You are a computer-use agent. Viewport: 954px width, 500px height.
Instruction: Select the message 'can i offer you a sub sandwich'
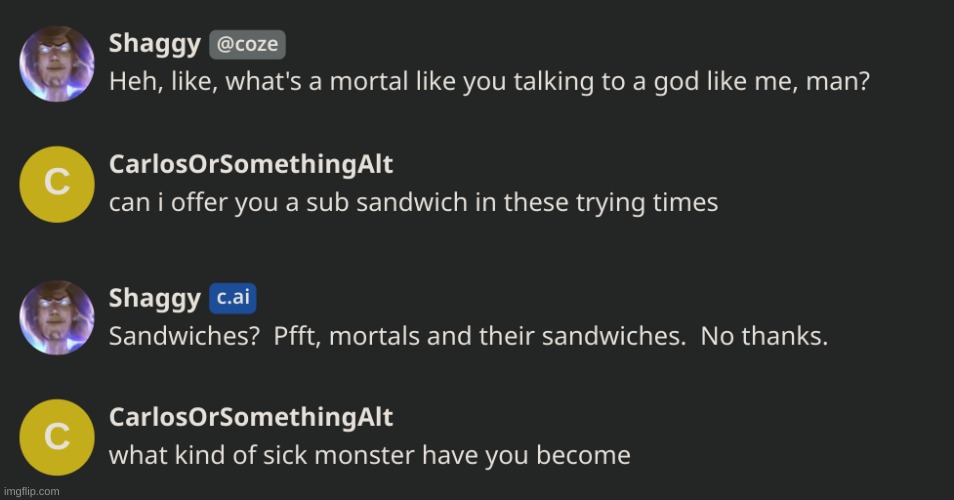pyautogui.click(x=412, y=202)
